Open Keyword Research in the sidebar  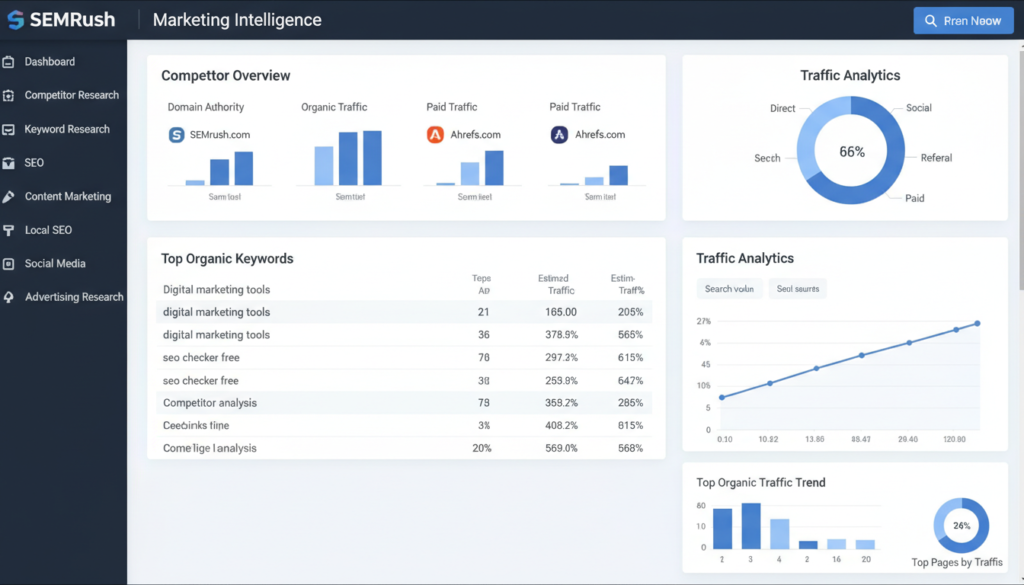pyautogui.click(x=11, y=129)
